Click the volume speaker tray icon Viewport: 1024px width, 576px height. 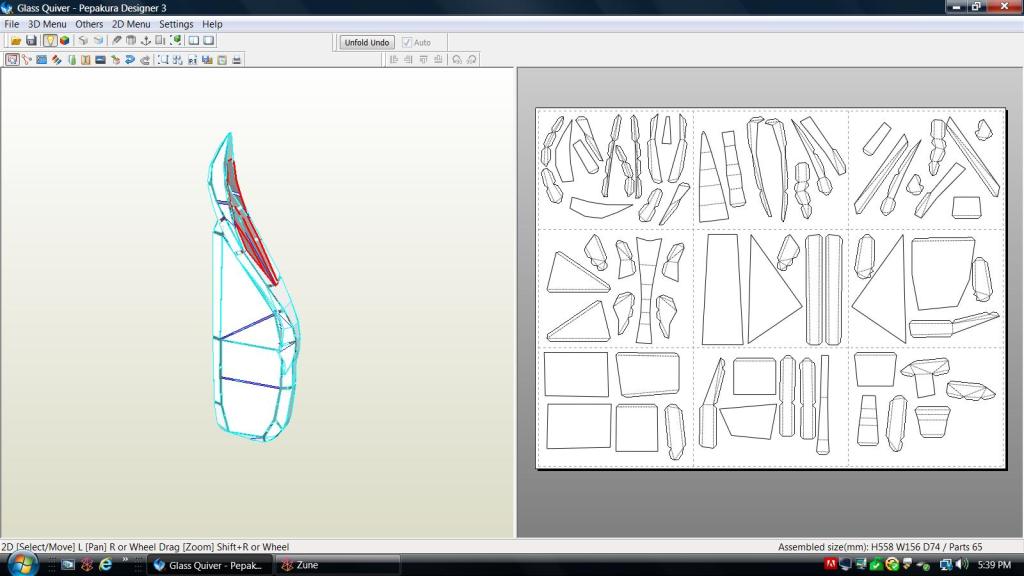click(963, 564)
